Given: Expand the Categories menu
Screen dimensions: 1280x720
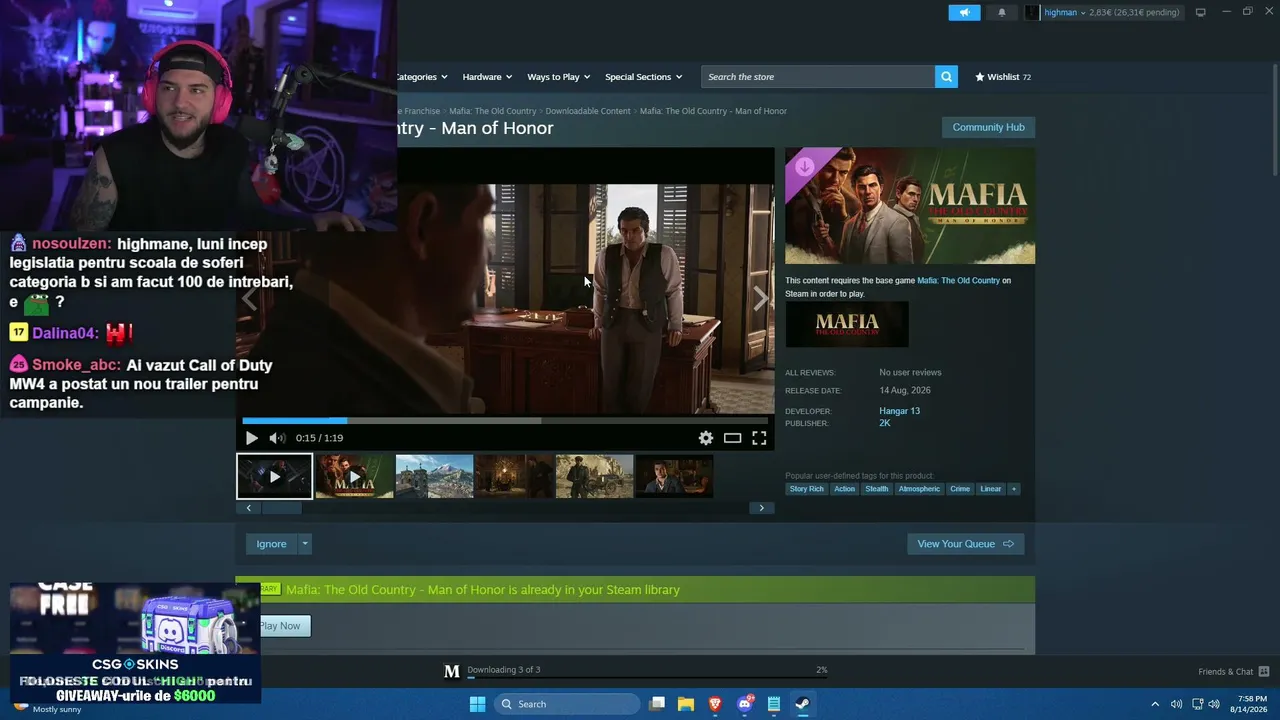Looking at the screenshot, I should (421, 77).
